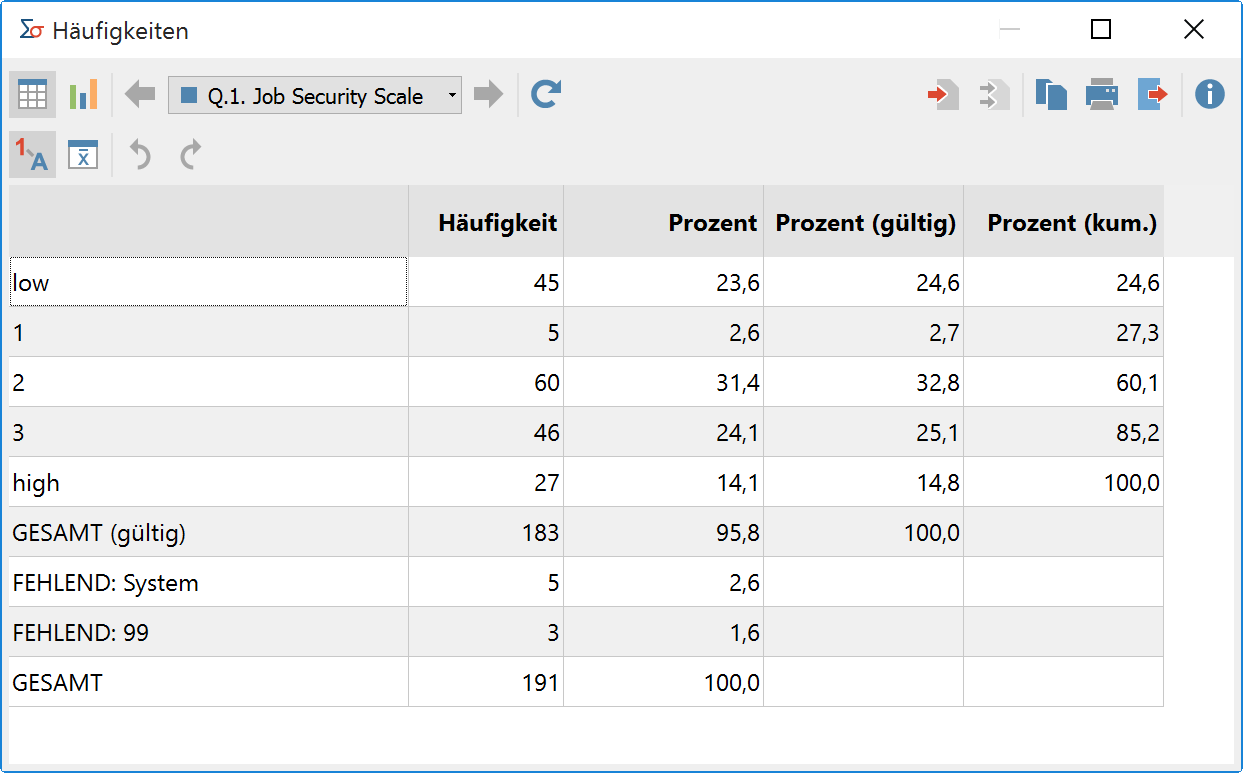Open the Q.1. Job Security Scale dropdown

click(315, 96)
